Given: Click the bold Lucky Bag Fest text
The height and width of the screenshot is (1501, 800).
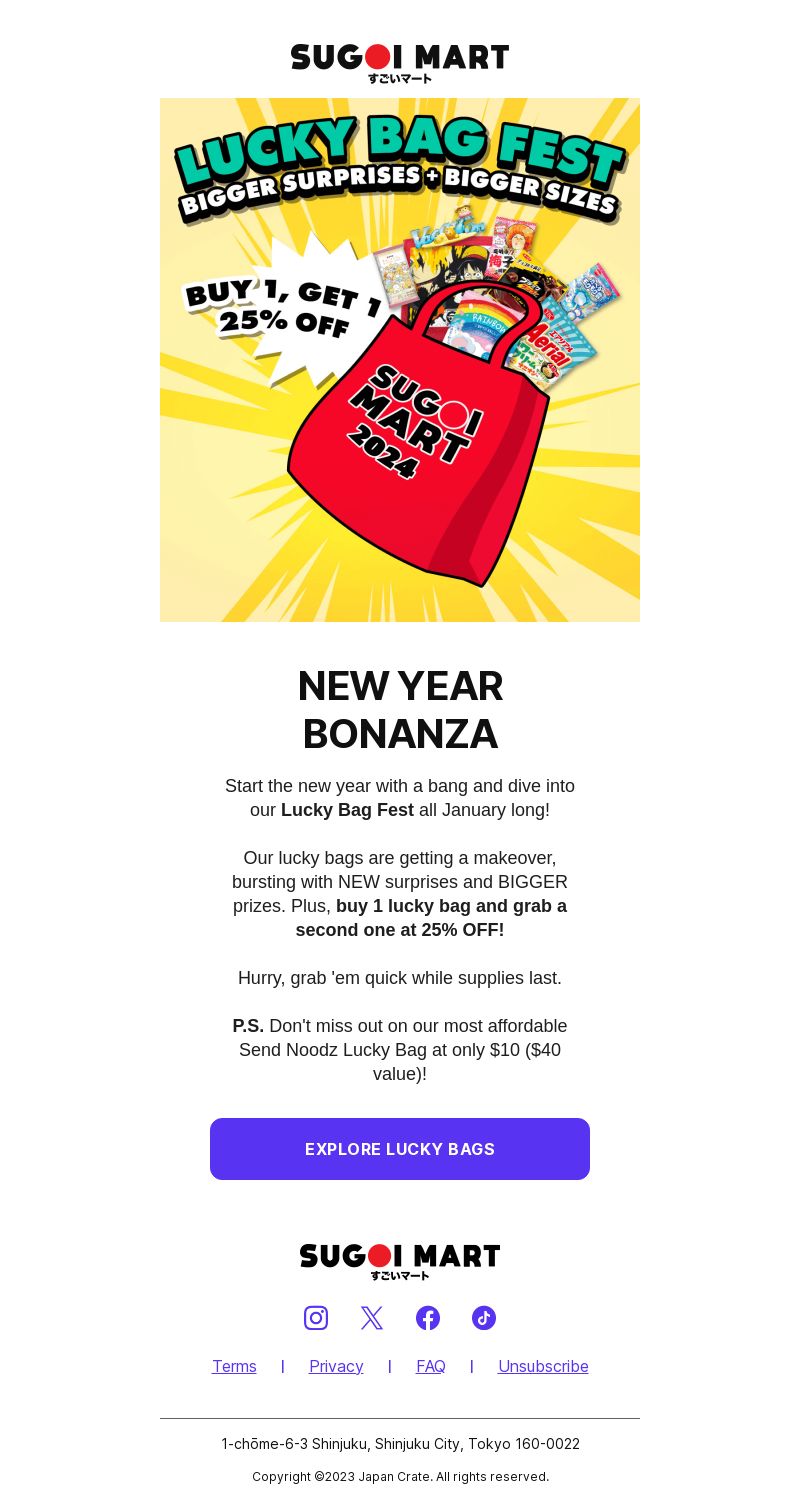Looking at the screenshot, I should point(347,810).
